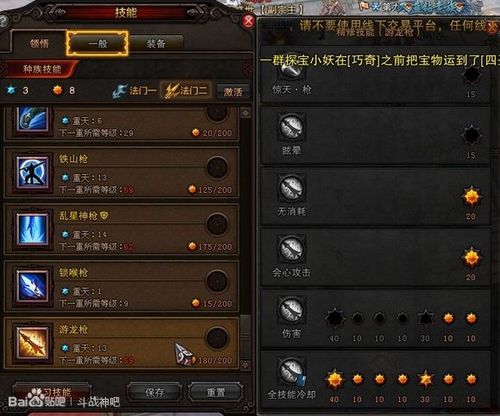Screen dimensions: 500x416
Task: Click the 保存 button
Action: click(154, 392)
